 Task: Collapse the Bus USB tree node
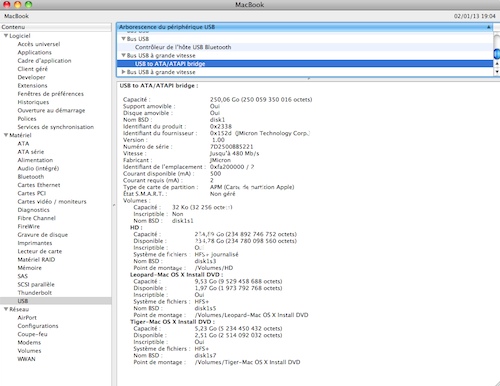pyautogui.click(x=123, y=39)
